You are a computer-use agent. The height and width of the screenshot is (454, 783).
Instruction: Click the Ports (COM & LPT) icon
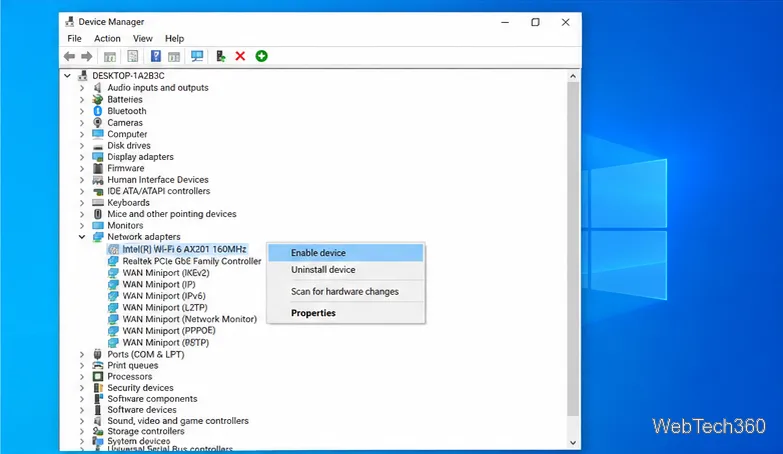click(x=98, y=354)
